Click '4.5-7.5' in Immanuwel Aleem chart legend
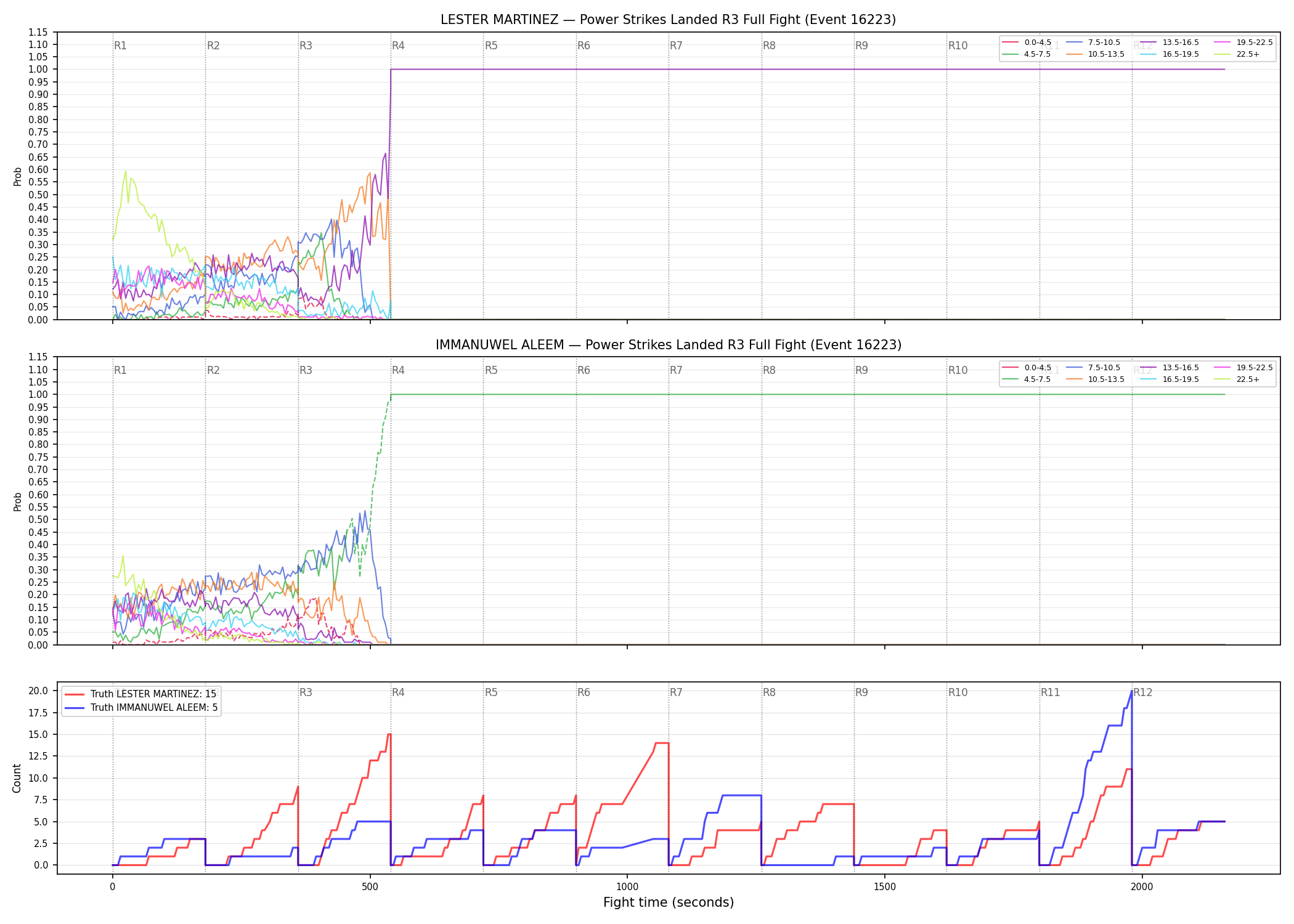Screen dimensions: 1294x924 (x=1038, y=379)
